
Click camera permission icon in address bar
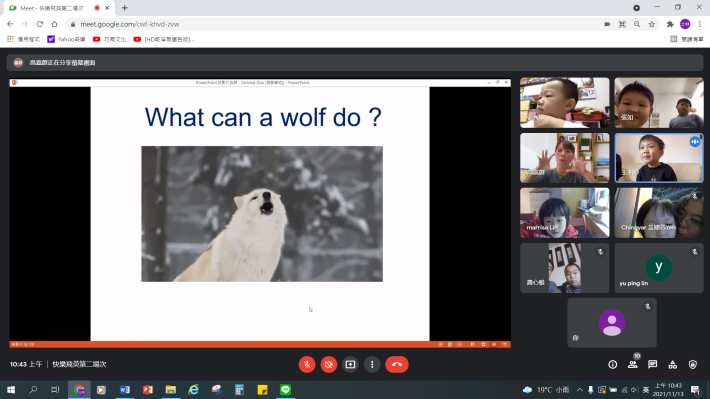[x=607, y=24]
